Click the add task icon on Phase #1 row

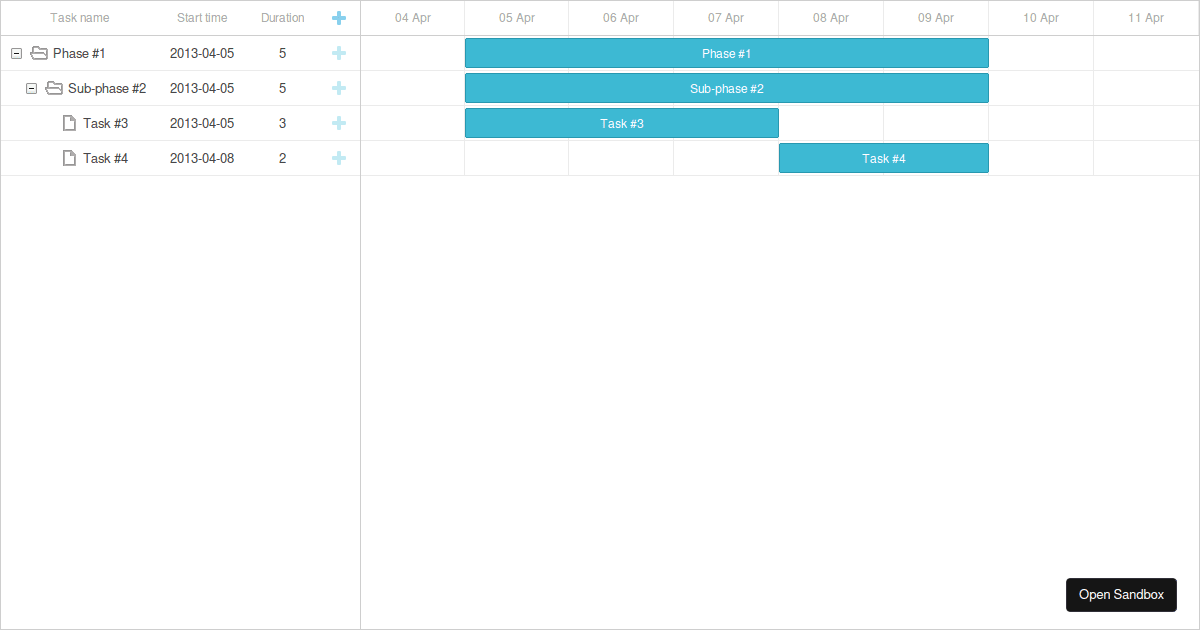pos(339,53)
